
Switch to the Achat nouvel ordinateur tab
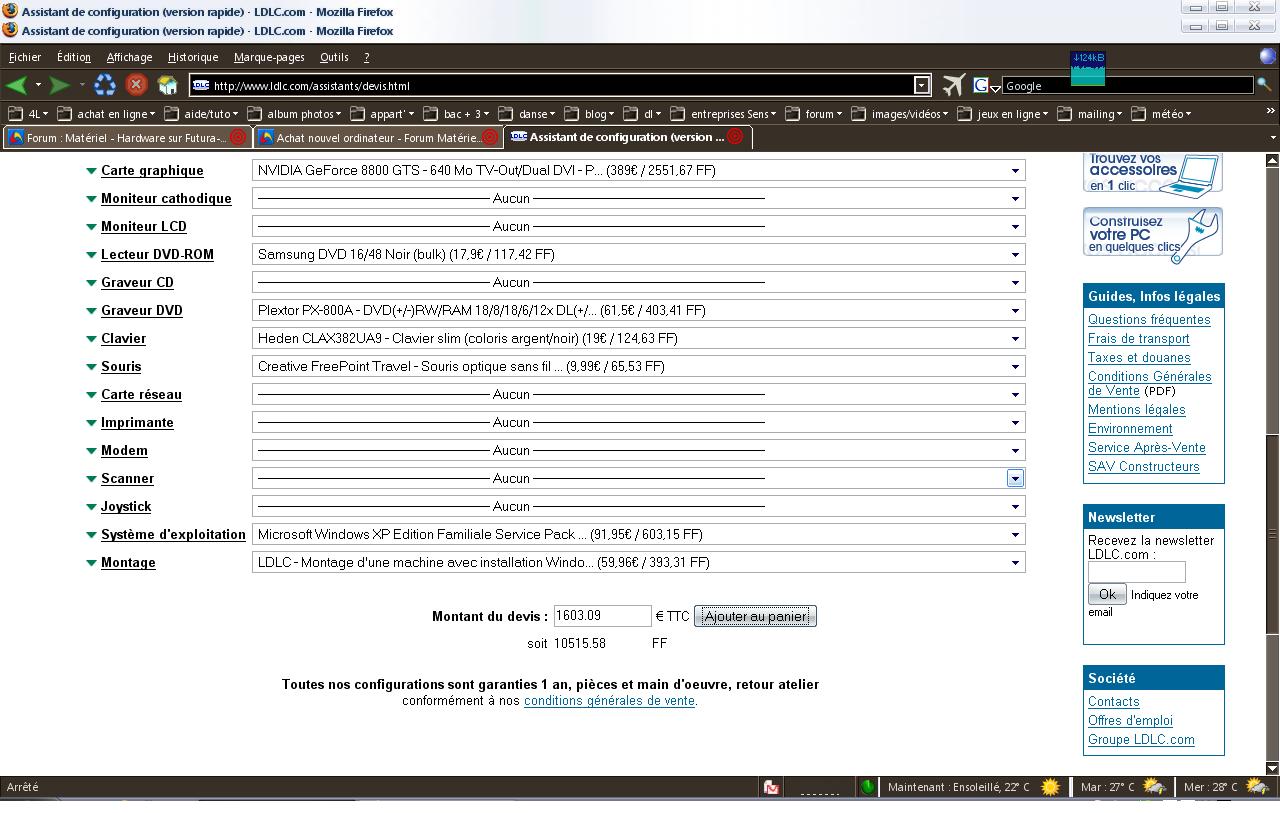(377, 137)
